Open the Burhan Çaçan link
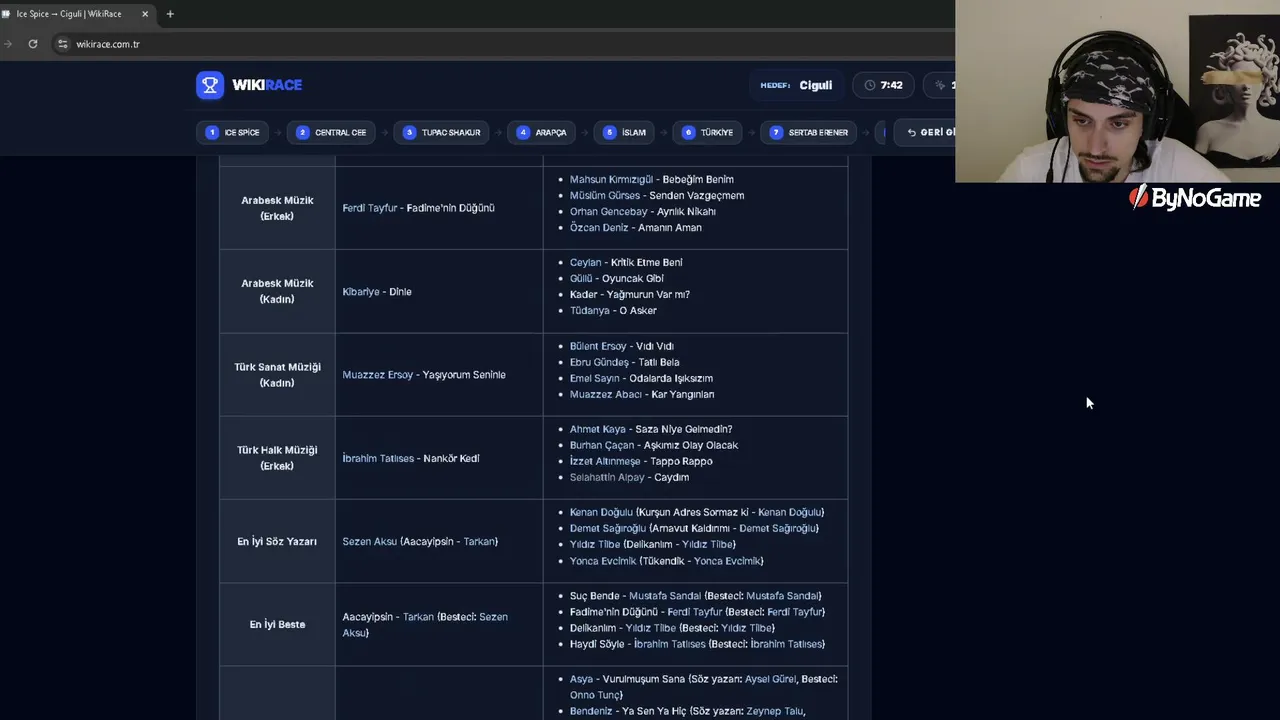The width and height of the screenshot is (1280, 720). [x=604, y=445]
